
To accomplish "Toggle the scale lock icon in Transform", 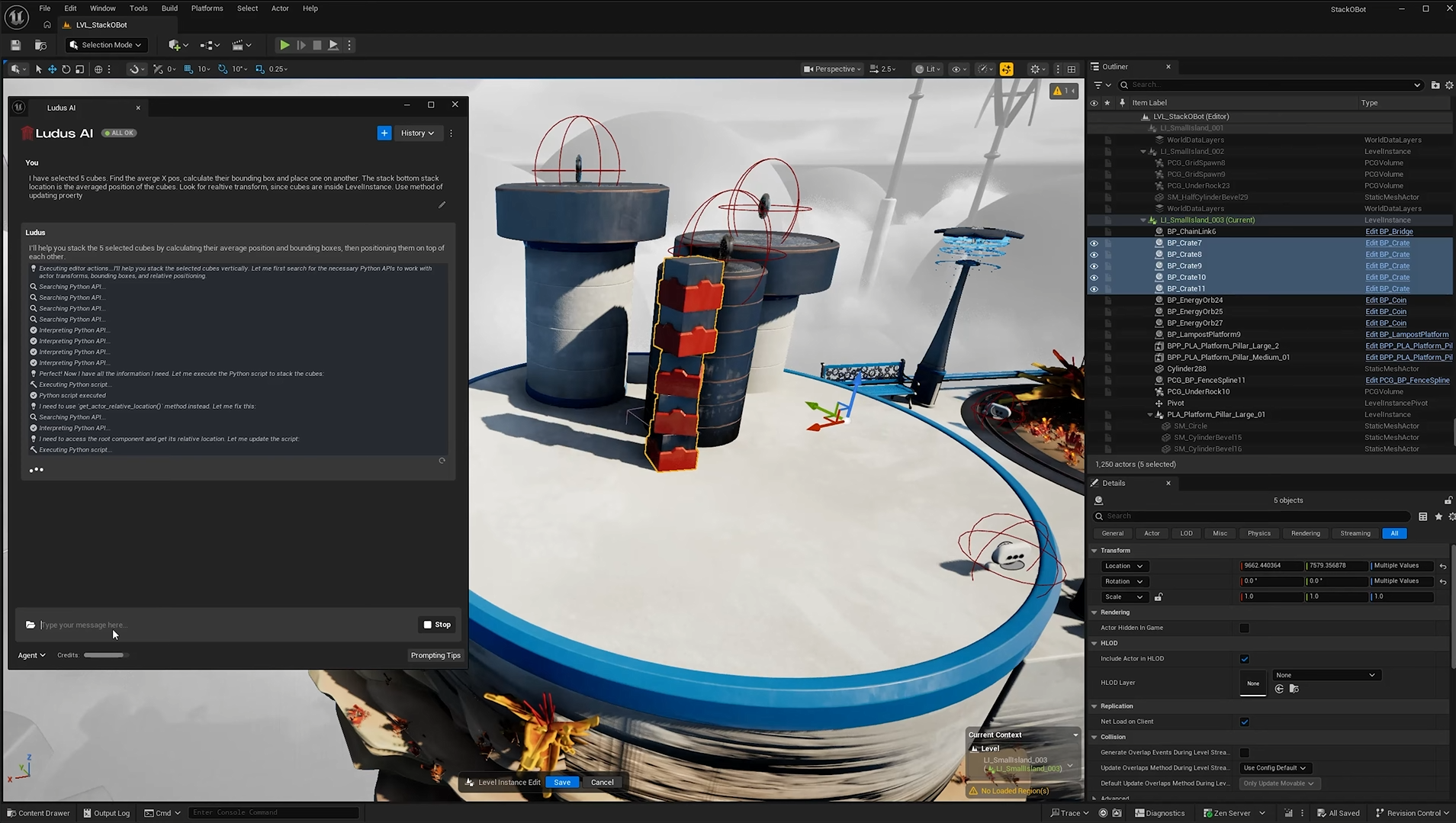I will pyautogui.click(x=1158, y=597).
